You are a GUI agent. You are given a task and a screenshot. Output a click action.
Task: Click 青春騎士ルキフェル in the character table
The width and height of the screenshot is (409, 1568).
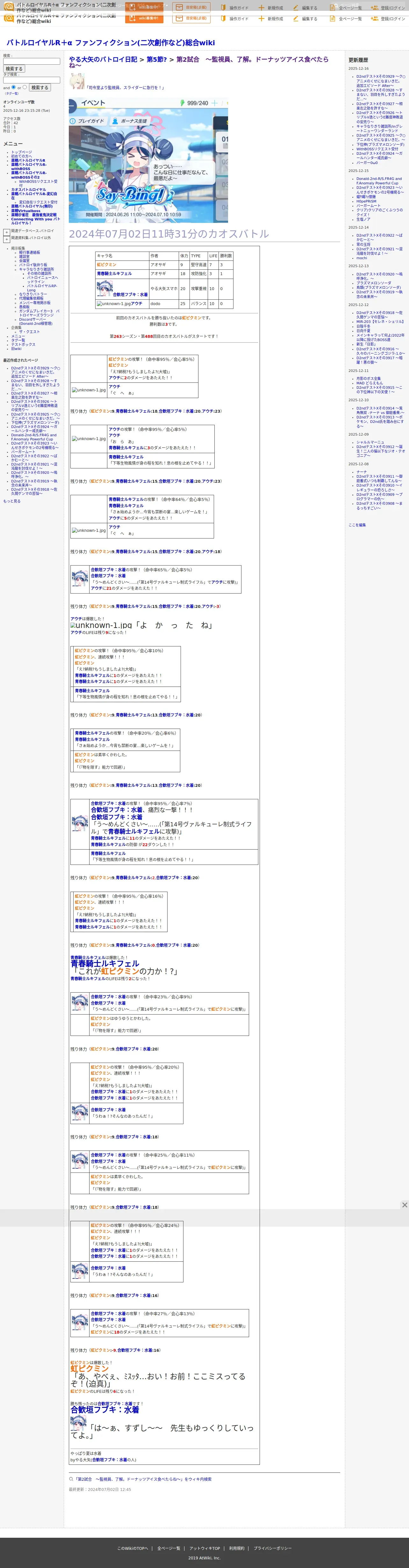click(x=114, y=273)
